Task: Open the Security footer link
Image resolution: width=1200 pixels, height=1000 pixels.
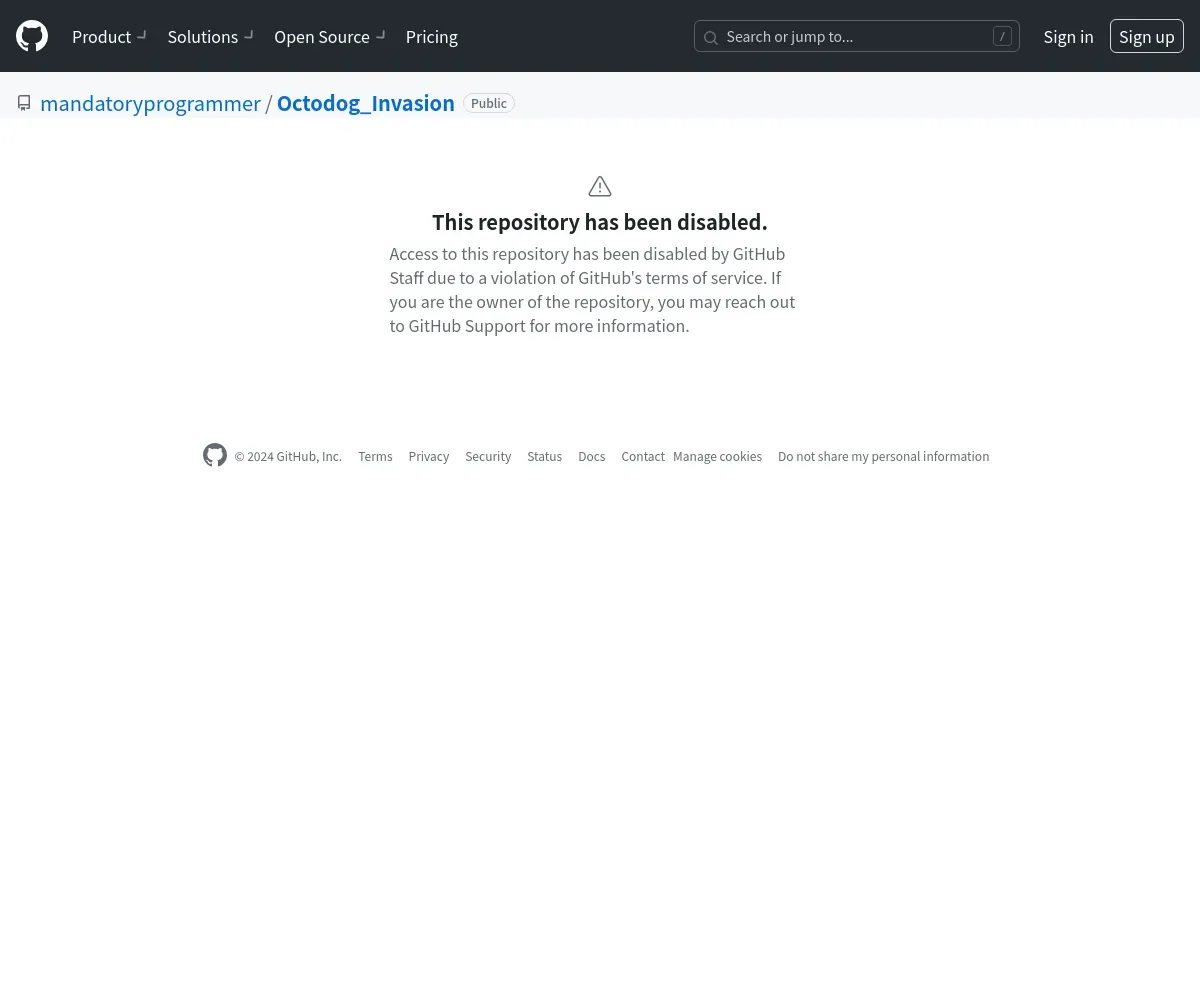Action: click(x=488, y=456)
